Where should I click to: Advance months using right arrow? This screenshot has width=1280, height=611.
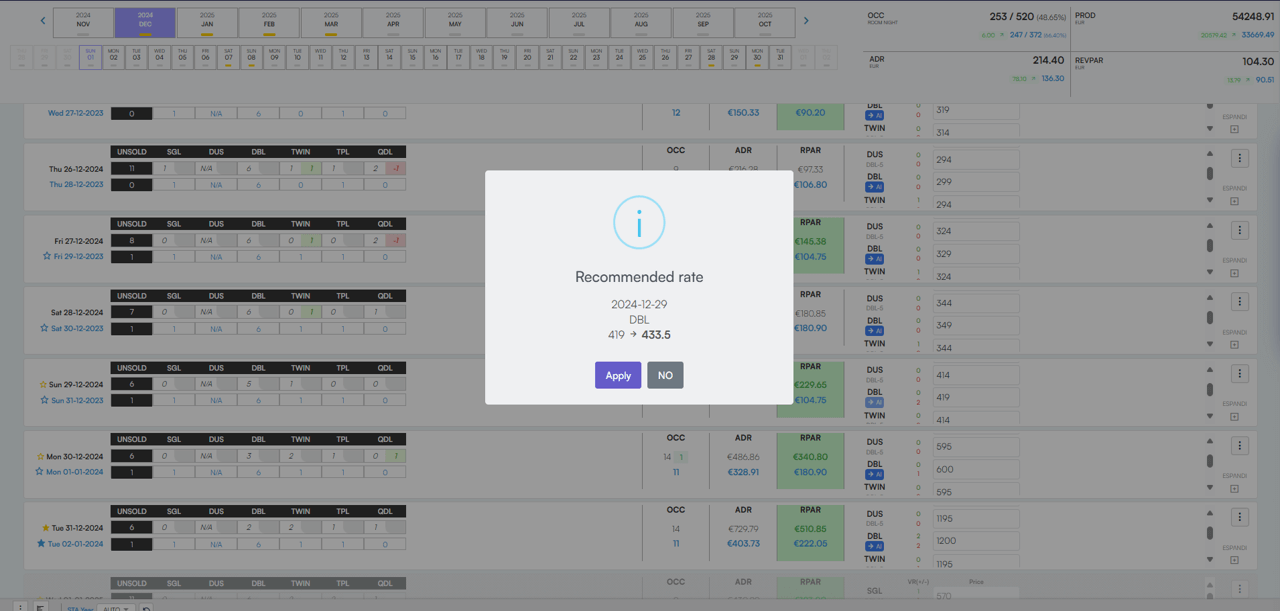807,21
